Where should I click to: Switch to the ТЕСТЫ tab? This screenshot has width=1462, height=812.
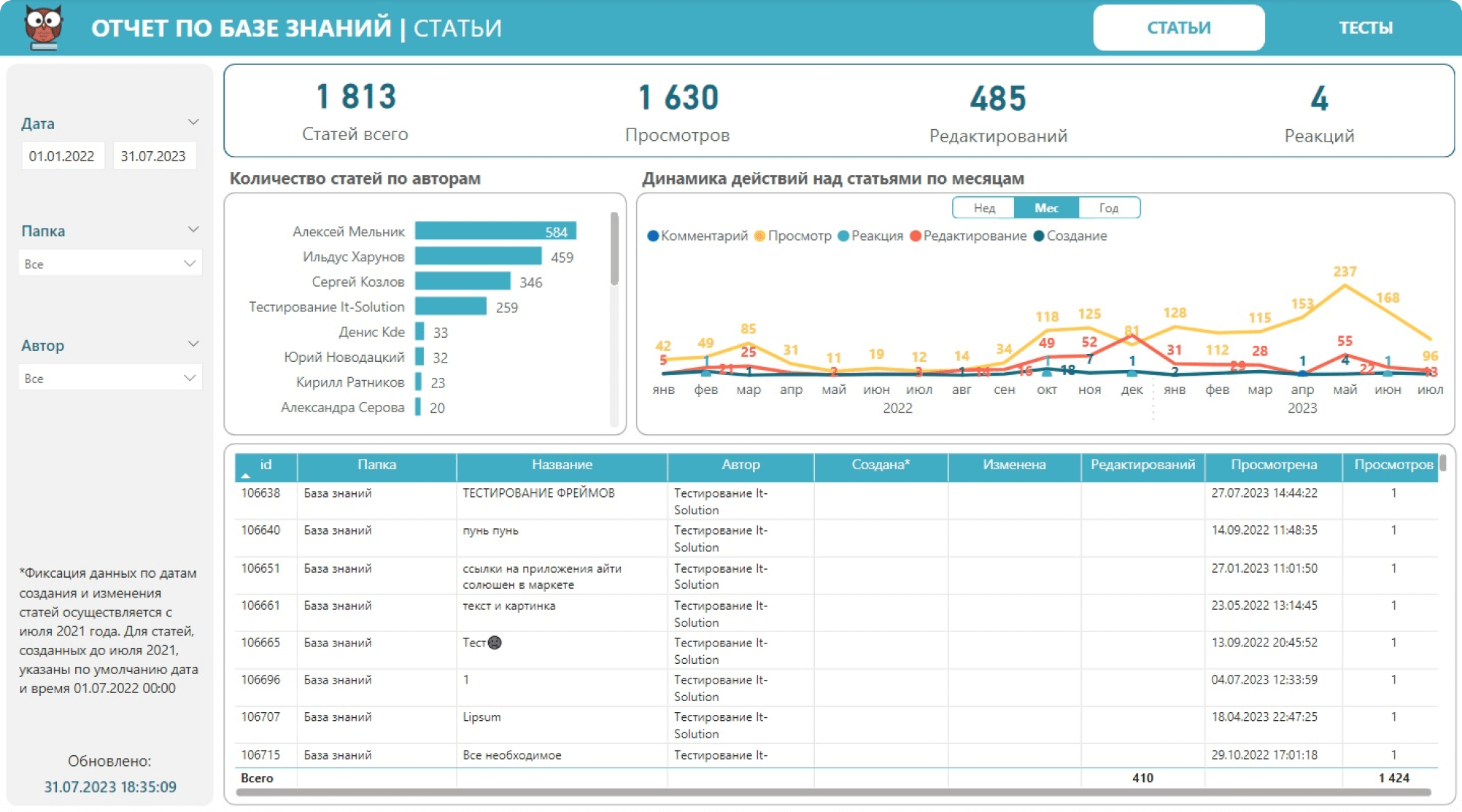point(1365,28)
